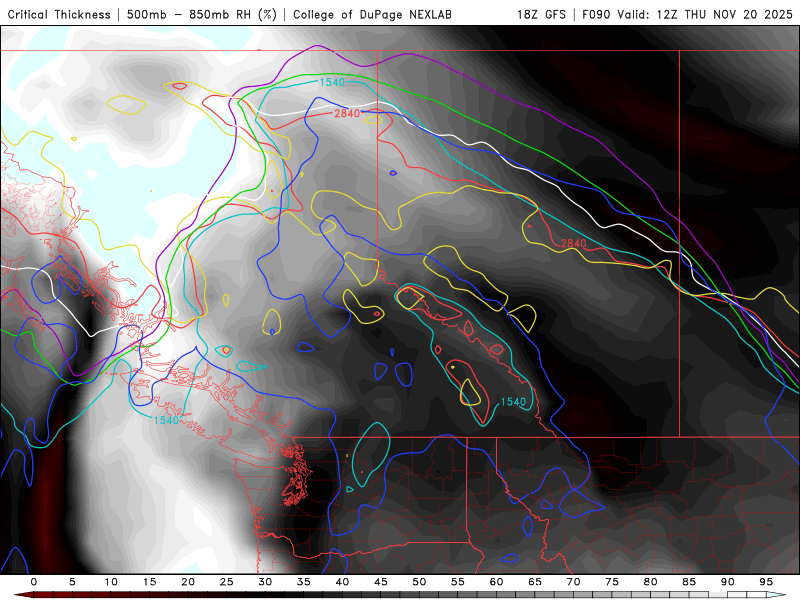Select the "18Z GFS" model run label
The width and height of the screenshot is (800, 600).
pos(541,14)
